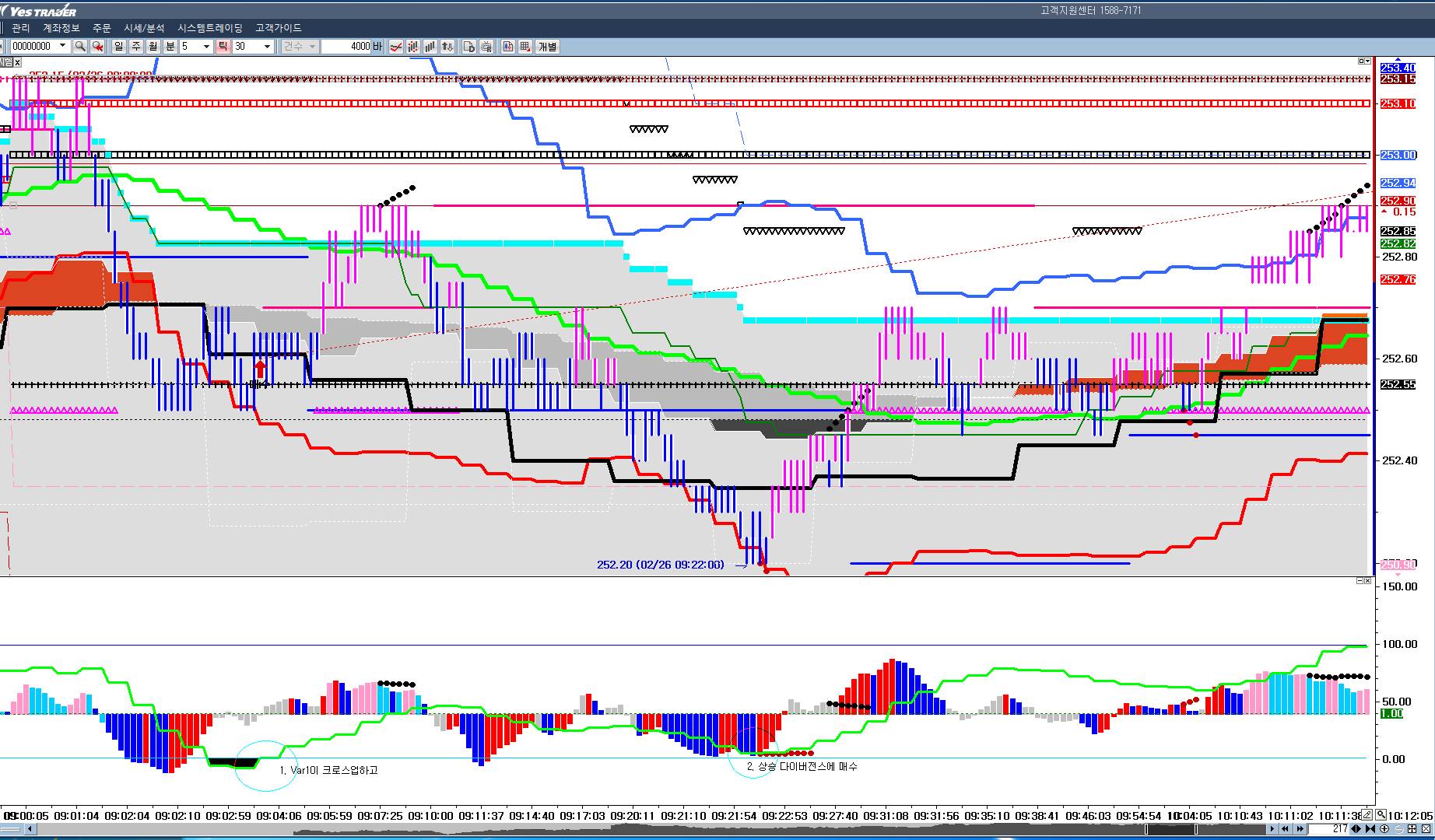The image size is (1435, 840).
Task: Open the 시스템트레이딩 menu
Action: pos(209,28)
